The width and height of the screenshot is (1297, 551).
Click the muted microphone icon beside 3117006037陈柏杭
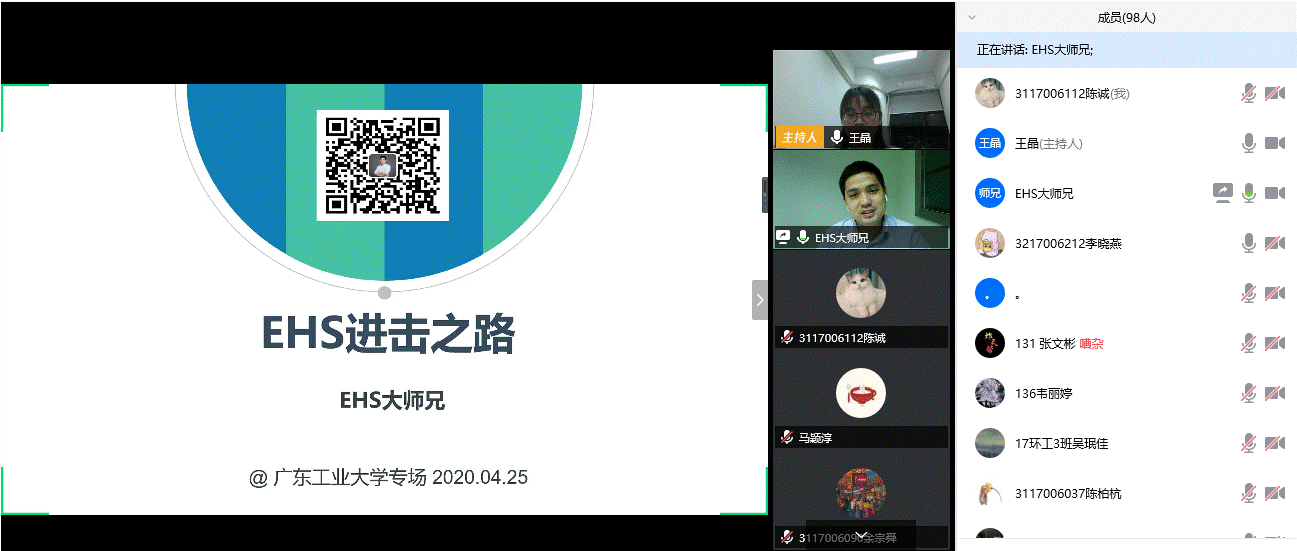[x=1248, y=493]
